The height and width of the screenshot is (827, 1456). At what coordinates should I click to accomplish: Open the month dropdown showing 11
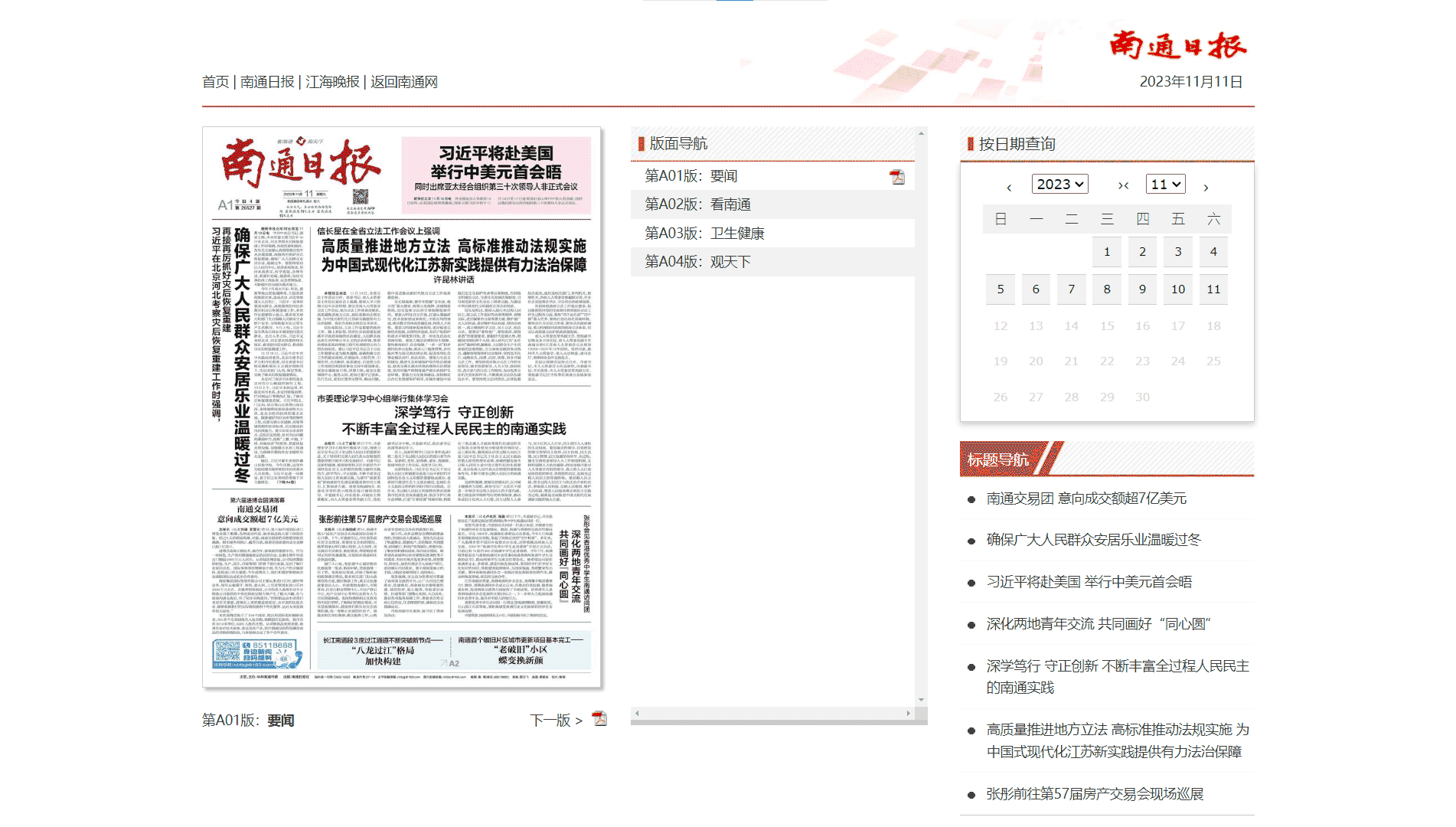[x=1166, y=184]
